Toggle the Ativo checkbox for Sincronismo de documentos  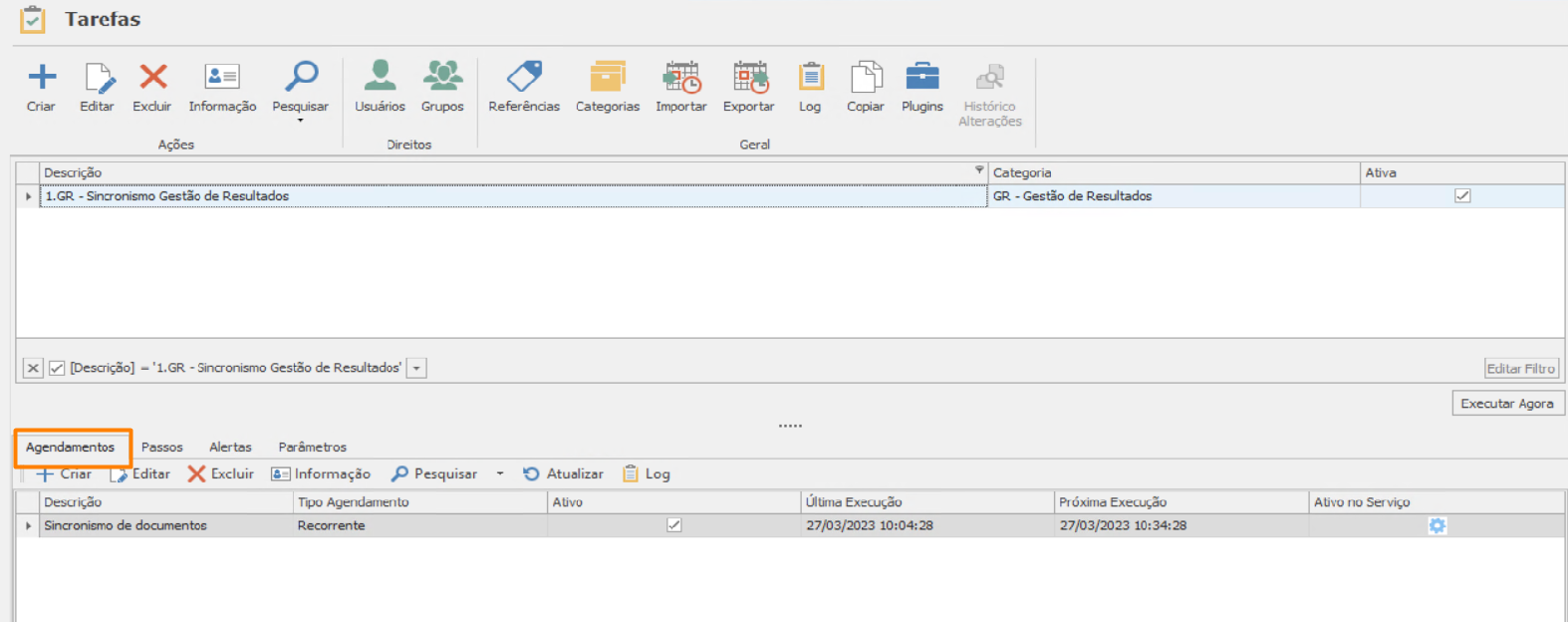coord(674,525)
